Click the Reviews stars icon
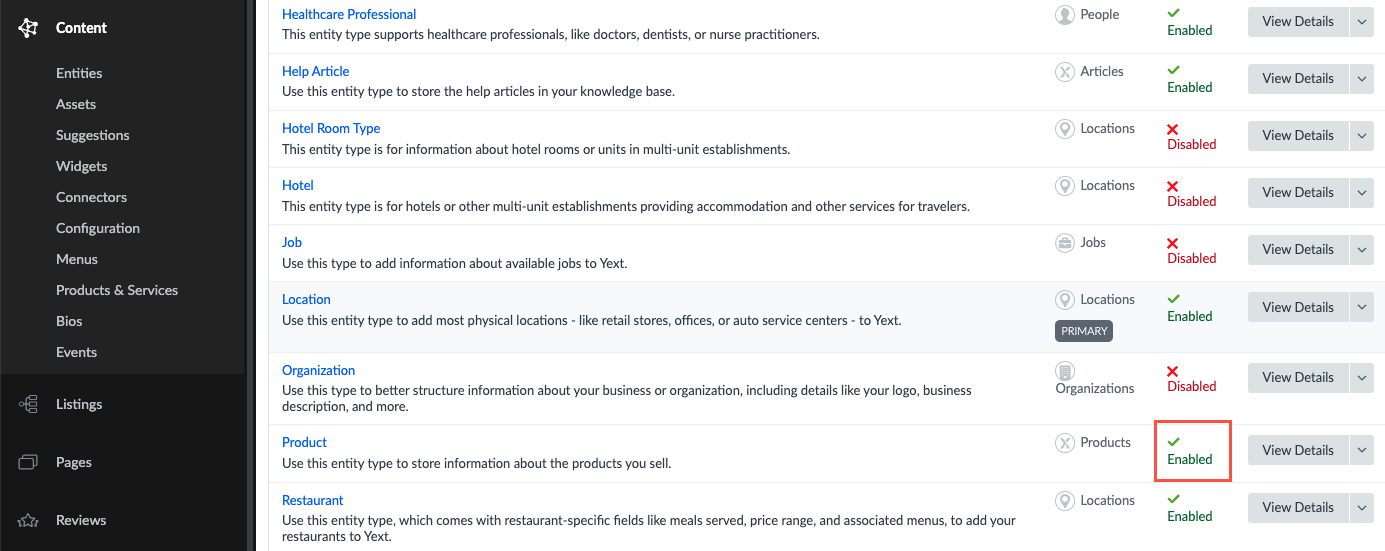This screenshot has height=551, width=1385. tap(28, 520)
